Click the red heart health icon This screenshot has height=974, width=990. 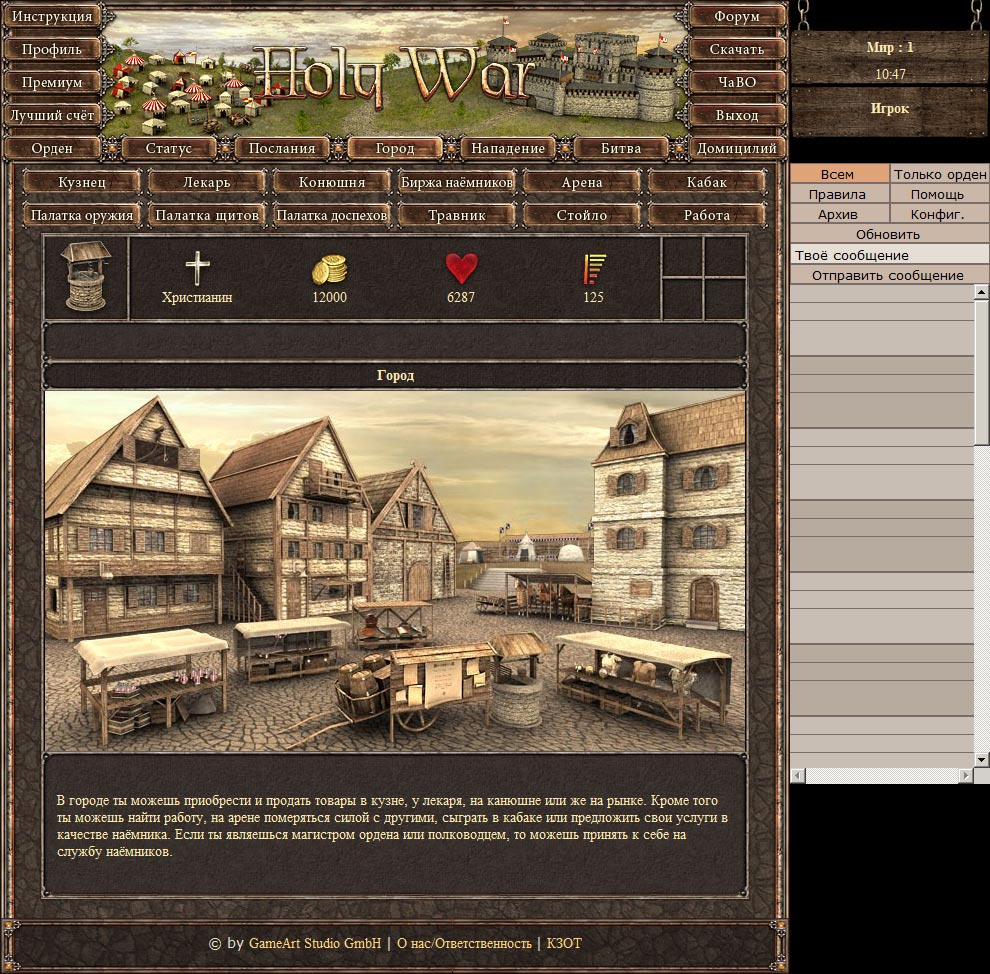click(461, 269)
